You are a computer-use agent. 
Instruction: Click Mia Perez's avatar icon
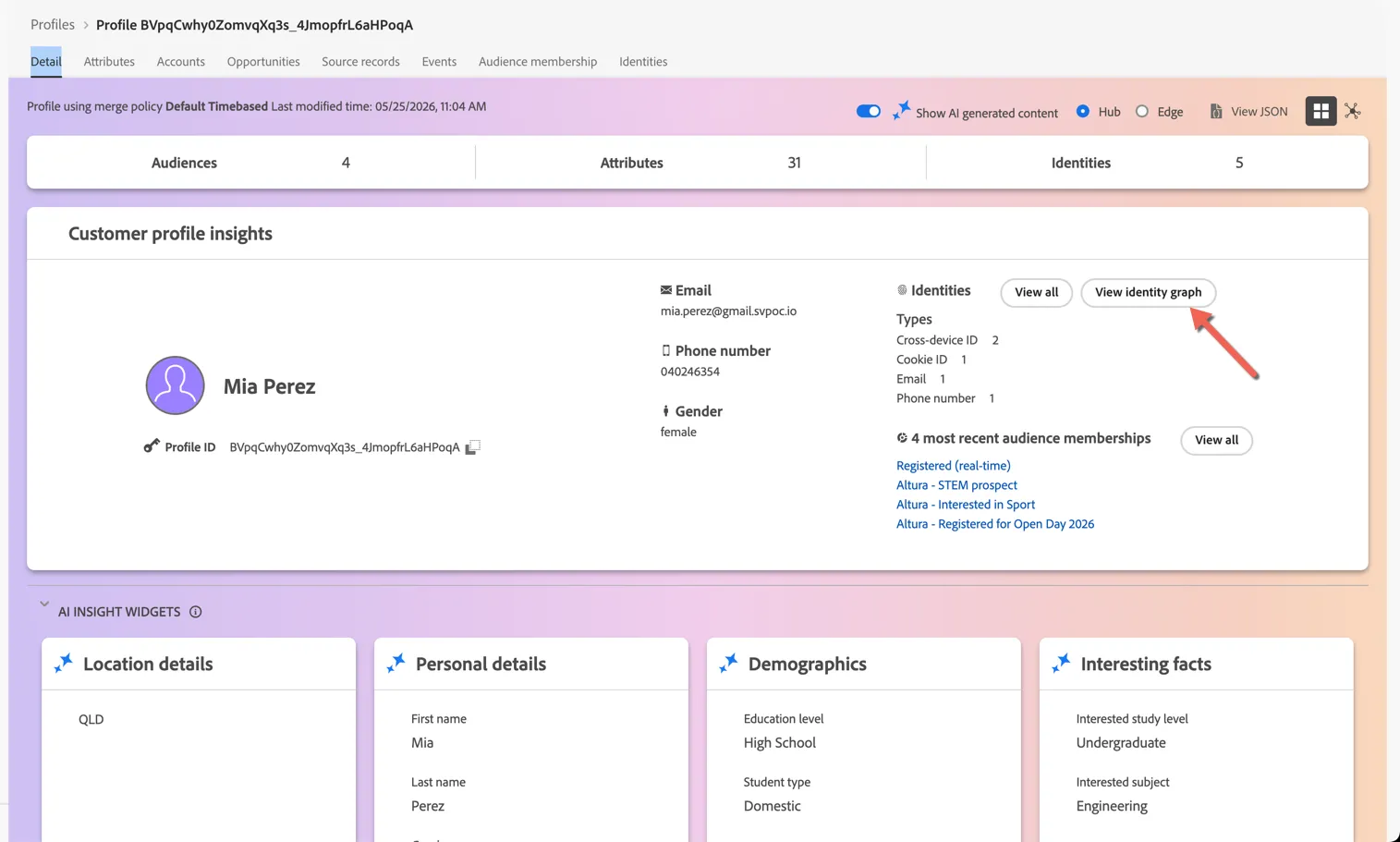(175, 385)
